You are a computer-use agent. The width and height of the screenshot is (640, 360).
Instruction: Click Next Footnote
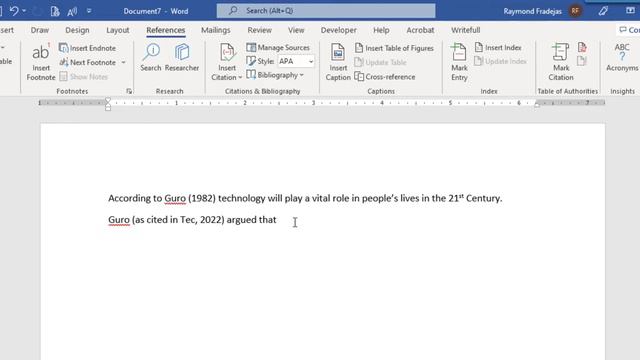[88, 62]
